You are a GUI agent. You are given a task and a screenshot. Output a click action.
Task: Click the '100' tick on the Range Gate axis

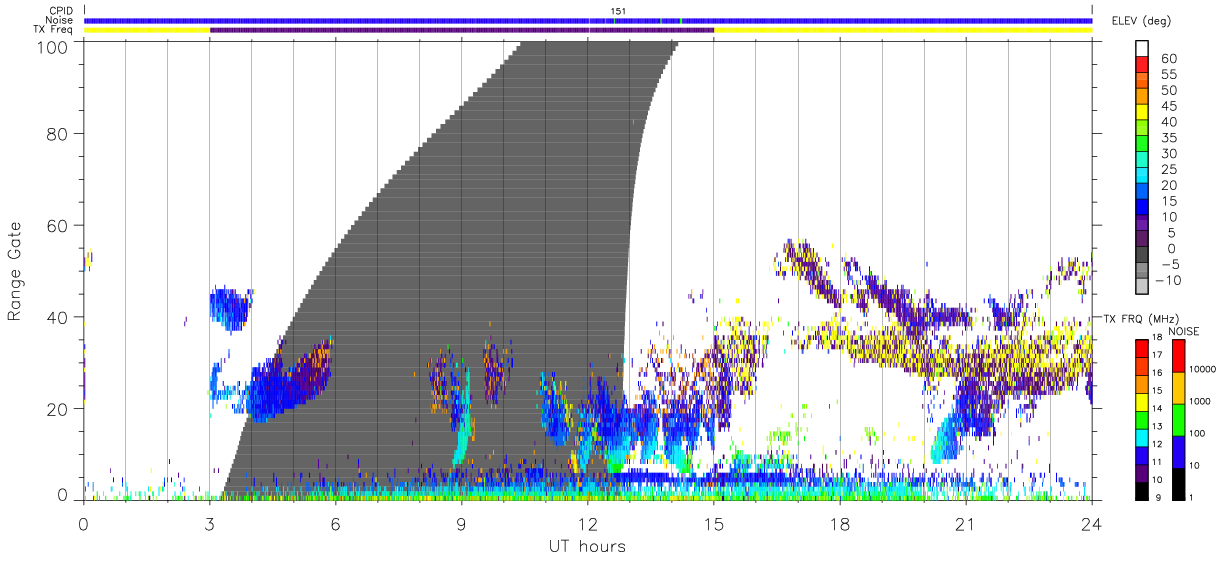pos(54,47)
